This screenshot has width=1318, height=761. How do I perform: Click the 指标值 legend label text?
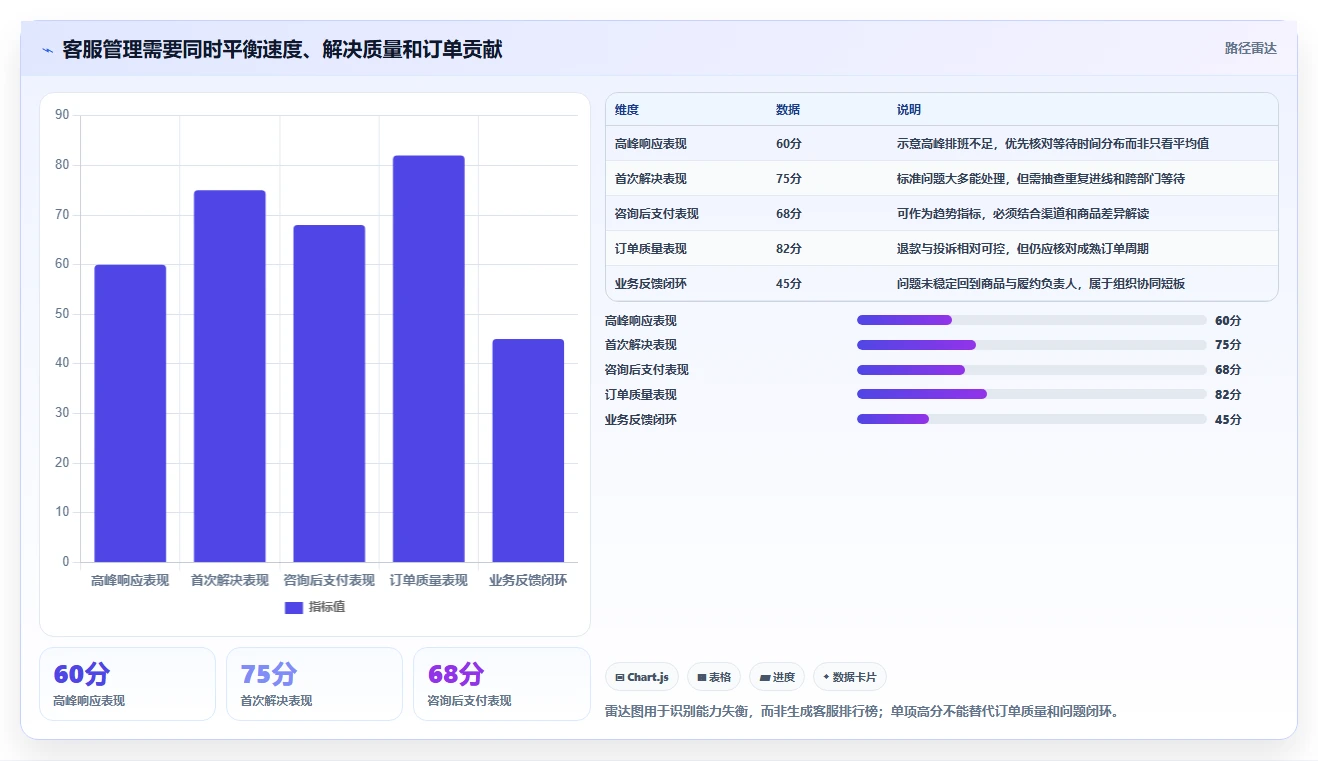(327, 607)
